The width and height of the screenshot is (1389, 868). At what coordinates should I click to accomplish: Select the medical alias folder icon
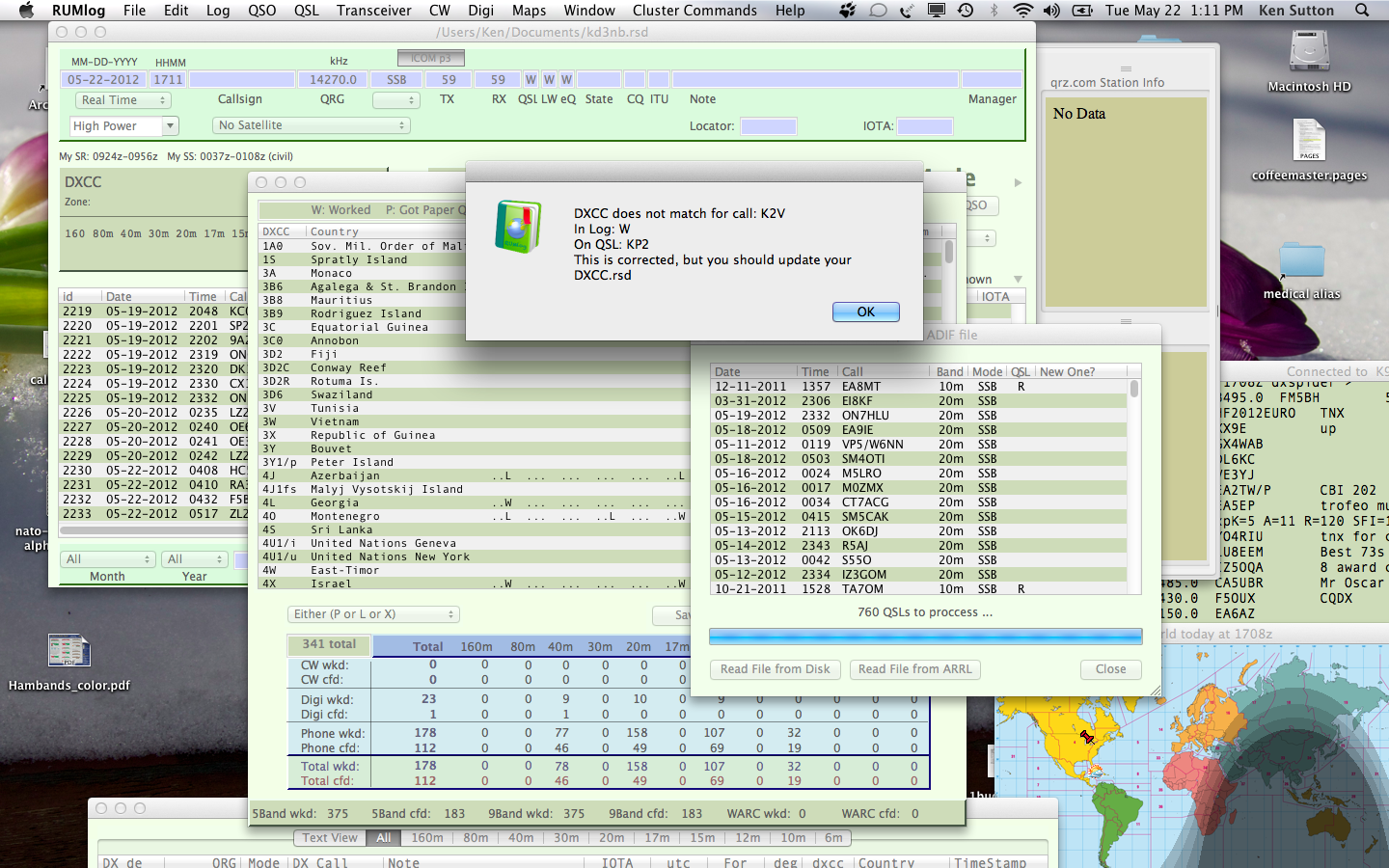1302,260
